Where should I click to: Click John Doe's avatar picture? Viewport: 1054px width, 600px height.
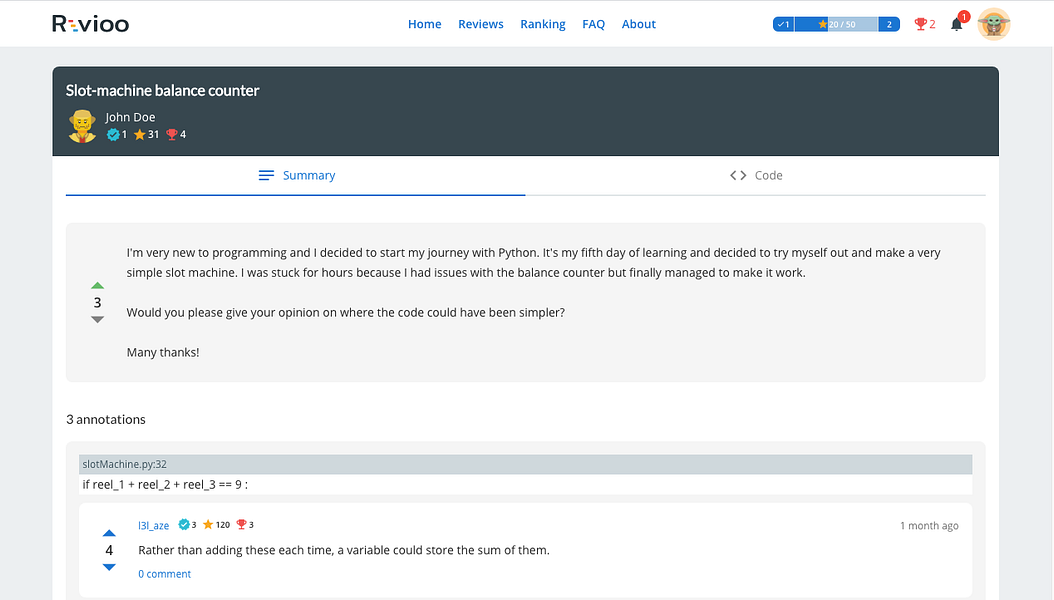[82, 126]
